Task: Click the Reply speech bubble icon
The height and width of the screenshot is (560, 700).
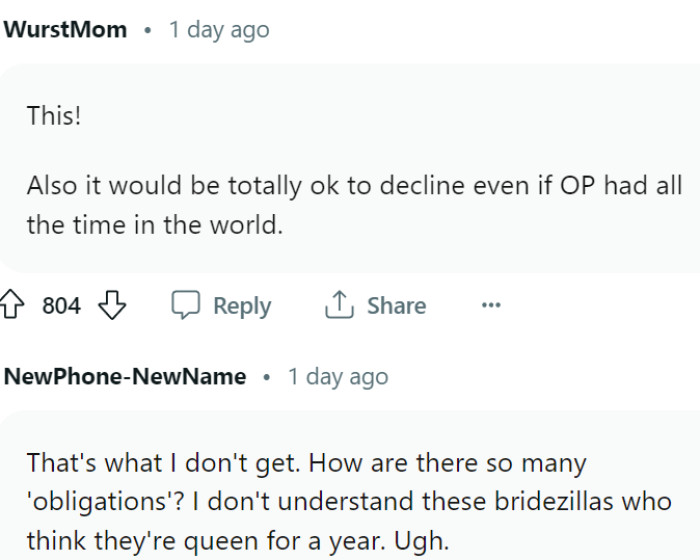Action: (x=186, y=306)
